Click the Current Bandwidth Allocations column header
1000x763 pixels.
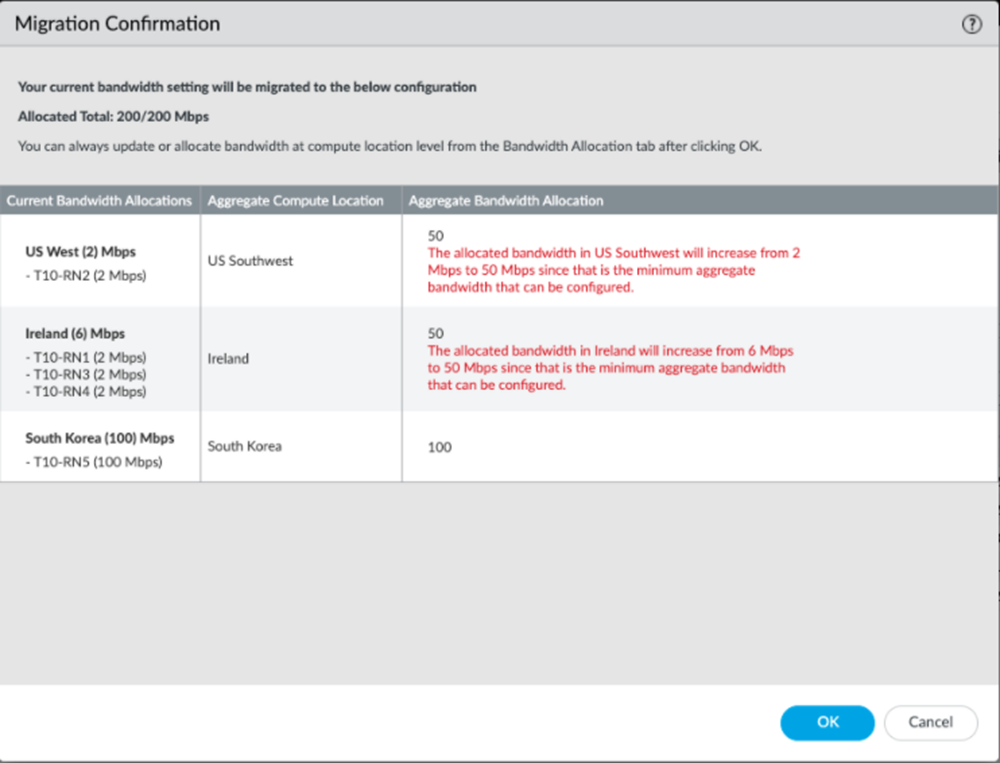[x=99, y=201]
